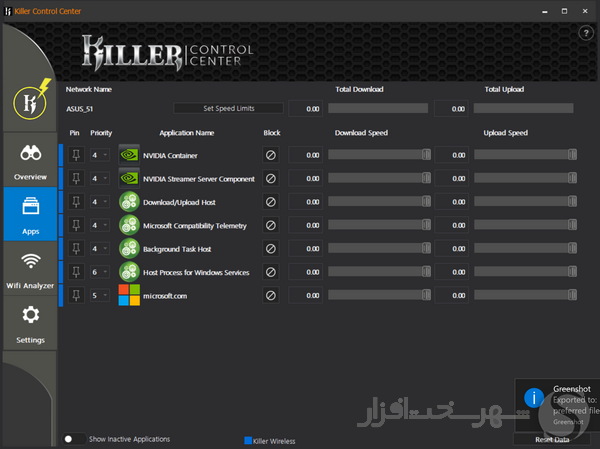
Task: Pin Host Process for Windows Services
Action: pos(76,272)
